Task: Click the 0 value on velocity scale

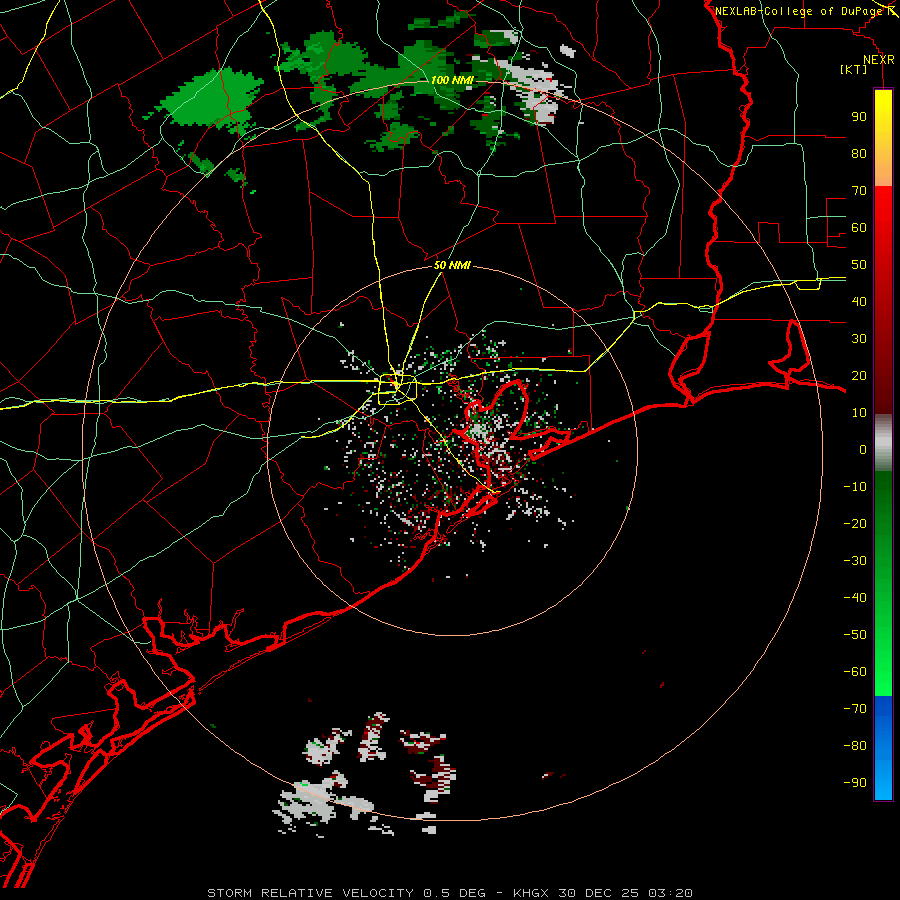Action: [863, 450]
